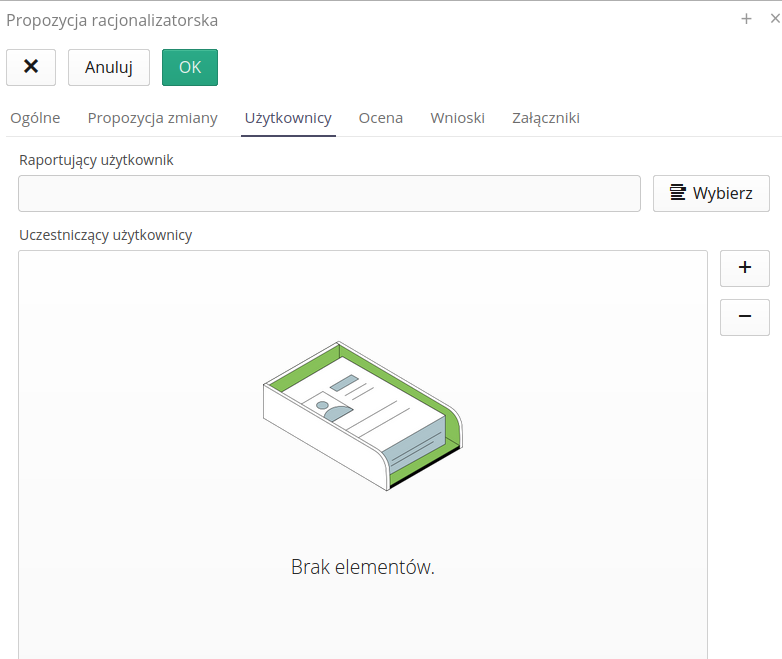Click the black X discard button
Viewport: 782px width, 659px height.
click(31, 67)
